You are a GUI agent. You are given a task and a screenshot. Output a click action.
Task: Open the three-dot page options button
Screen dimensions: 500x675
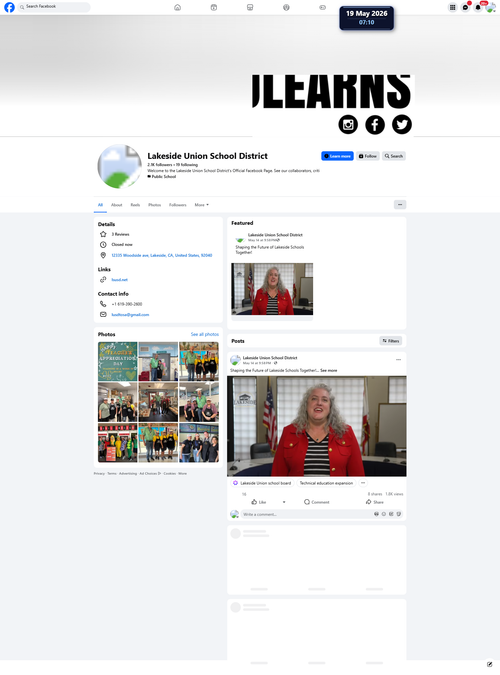click(400, 205)
